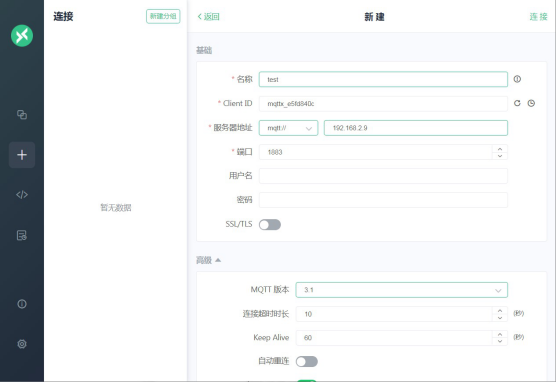Click the 暂无数据 text in the connections list

point(116,208)
